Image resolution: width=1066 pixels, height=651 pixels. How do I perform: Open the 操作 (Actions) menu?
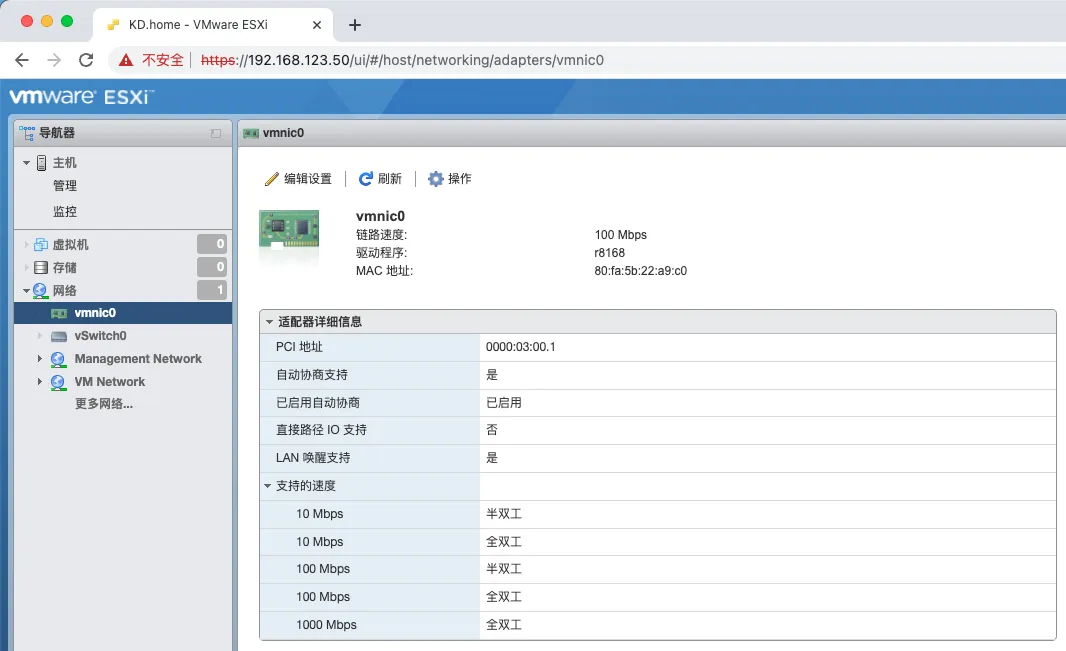click(x=449, y=179)
